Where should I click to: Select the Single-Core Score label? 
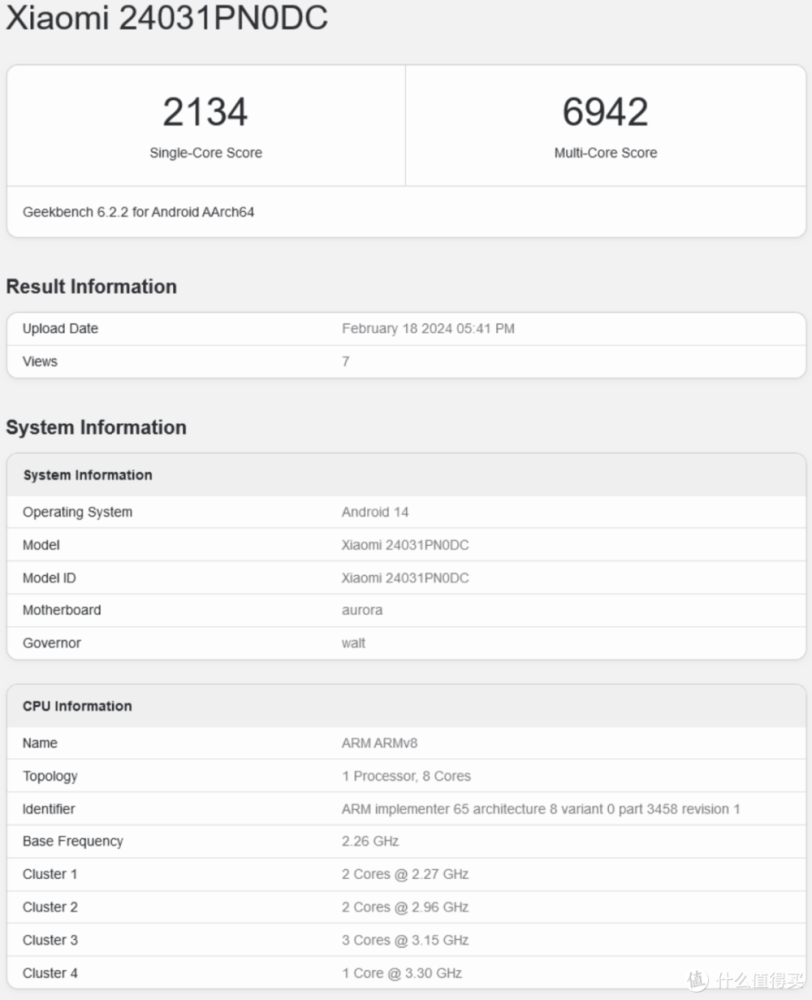(205, 153)
